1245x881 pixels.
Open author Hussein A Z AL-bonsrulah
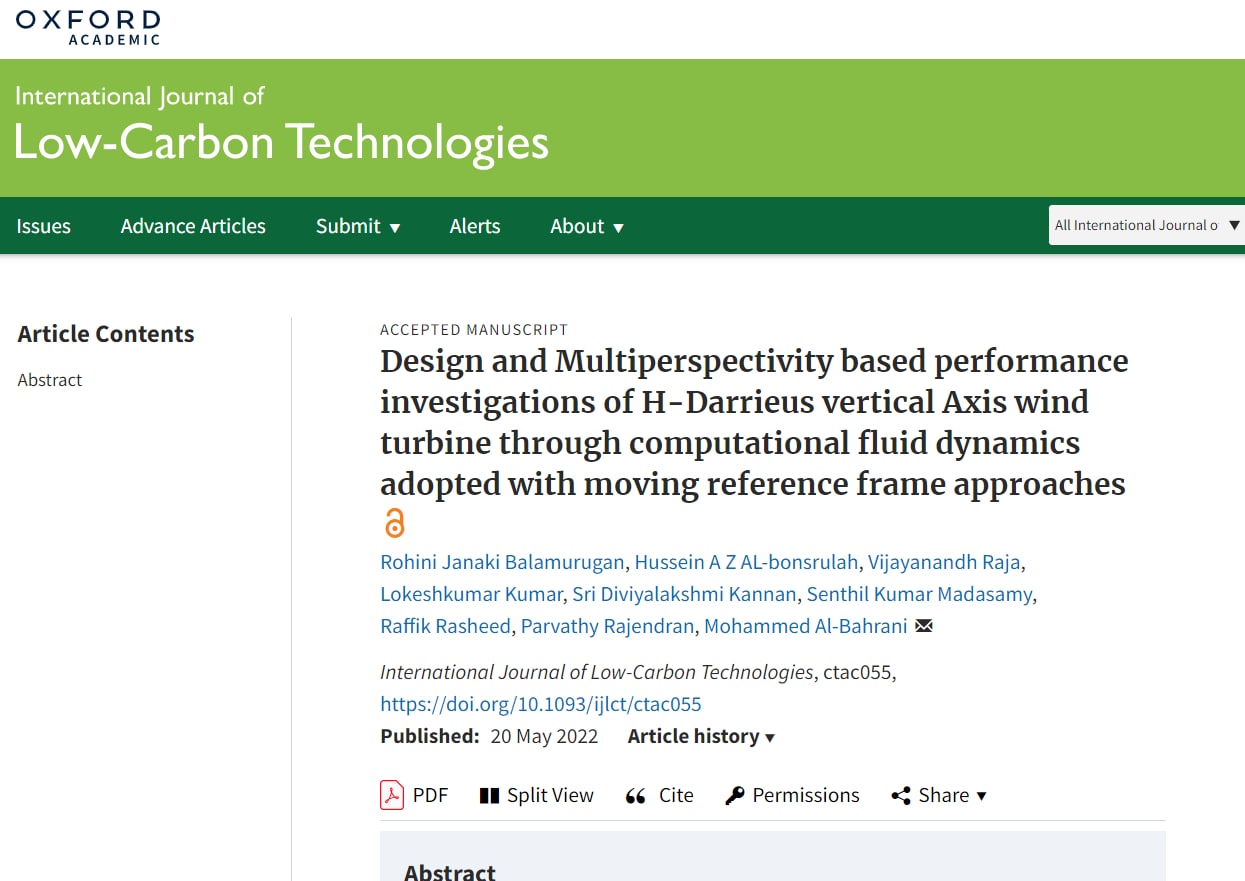747,562
